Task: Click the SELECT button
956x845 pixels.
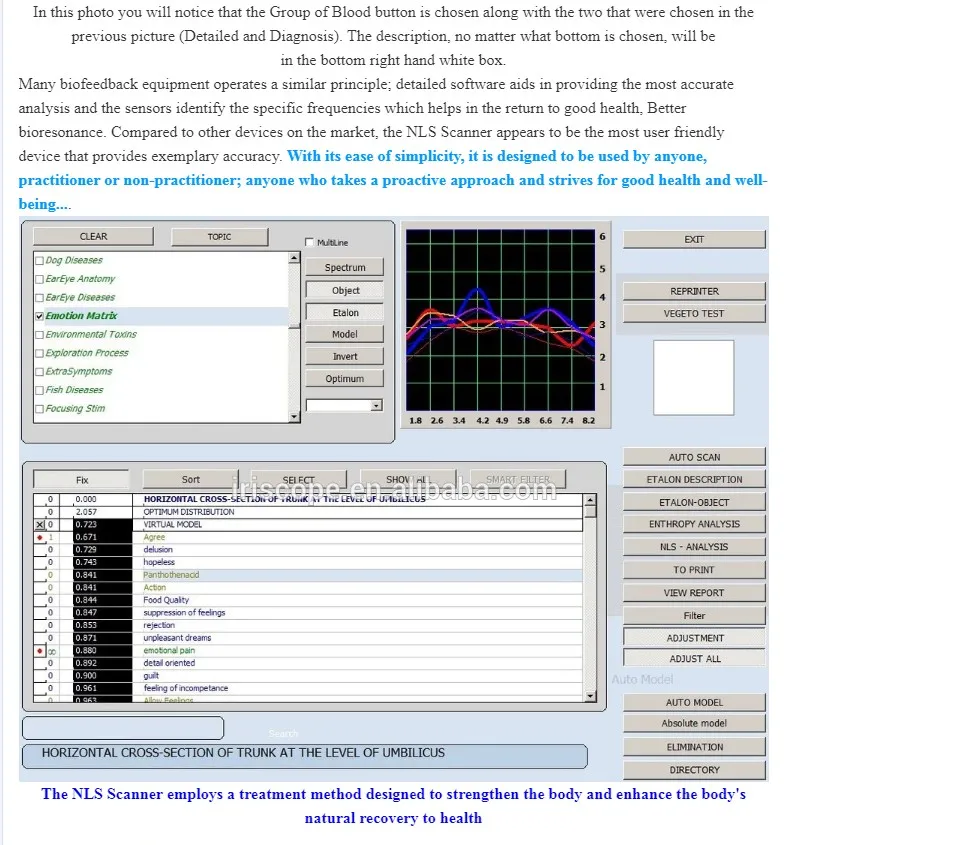Action: (x=299, y=480)
